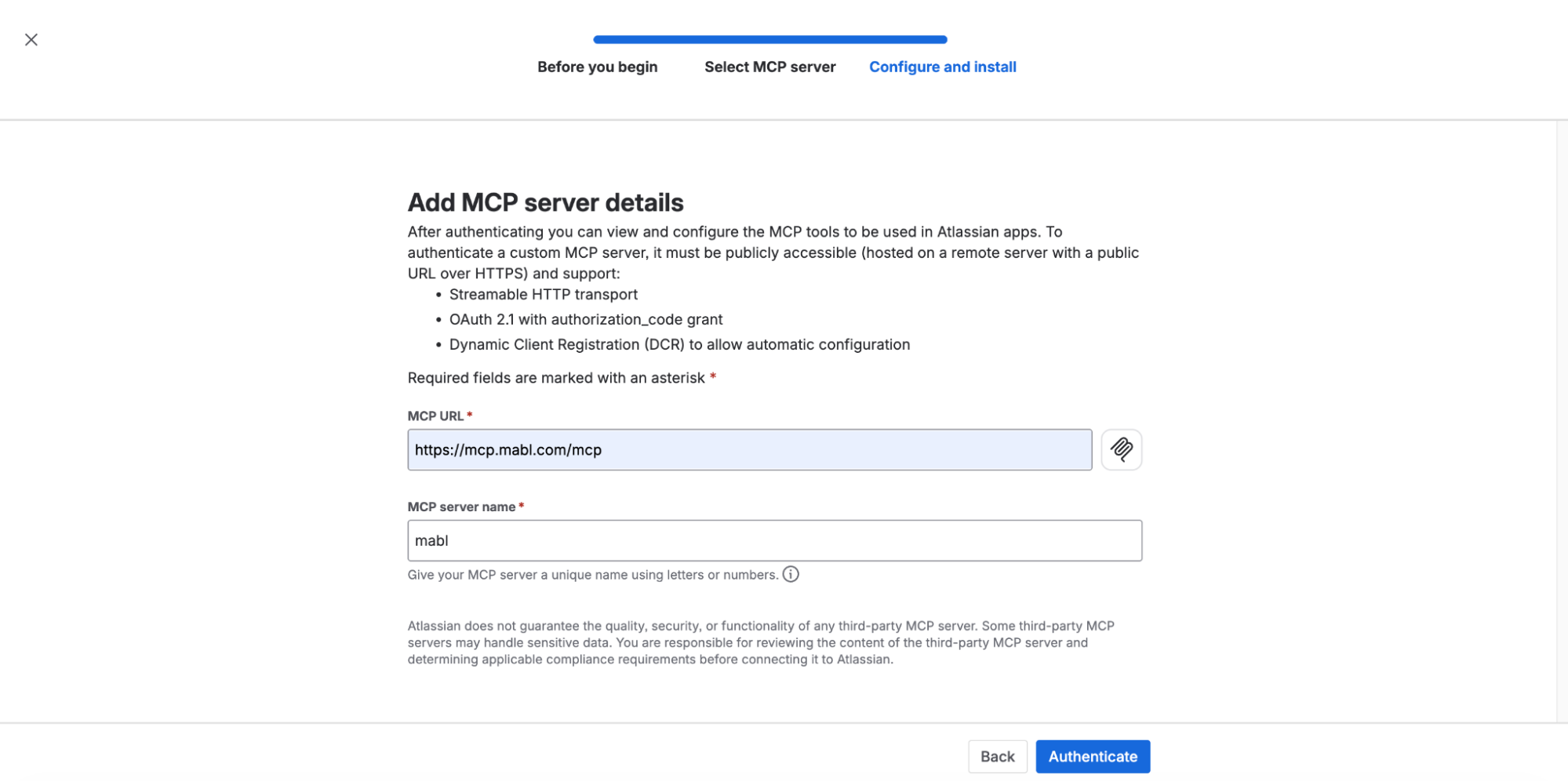The width and height of the screenshot is (1568, 781).
Task: Click the required fields asterisk note area
Action: 559,377
